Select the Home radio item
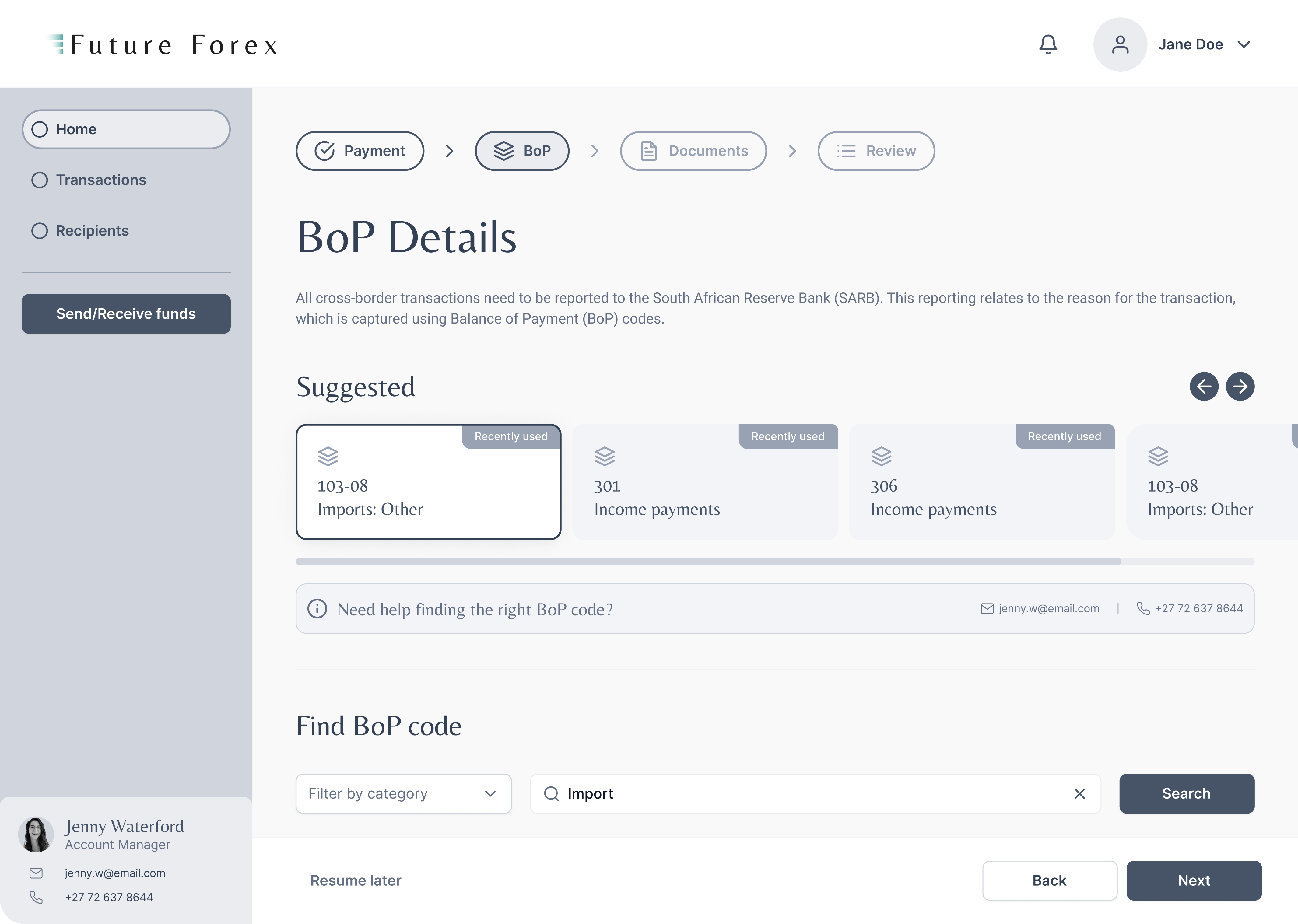Image resolution: width=1298 pixels, height=924 pixels. [x=40, y=129]
